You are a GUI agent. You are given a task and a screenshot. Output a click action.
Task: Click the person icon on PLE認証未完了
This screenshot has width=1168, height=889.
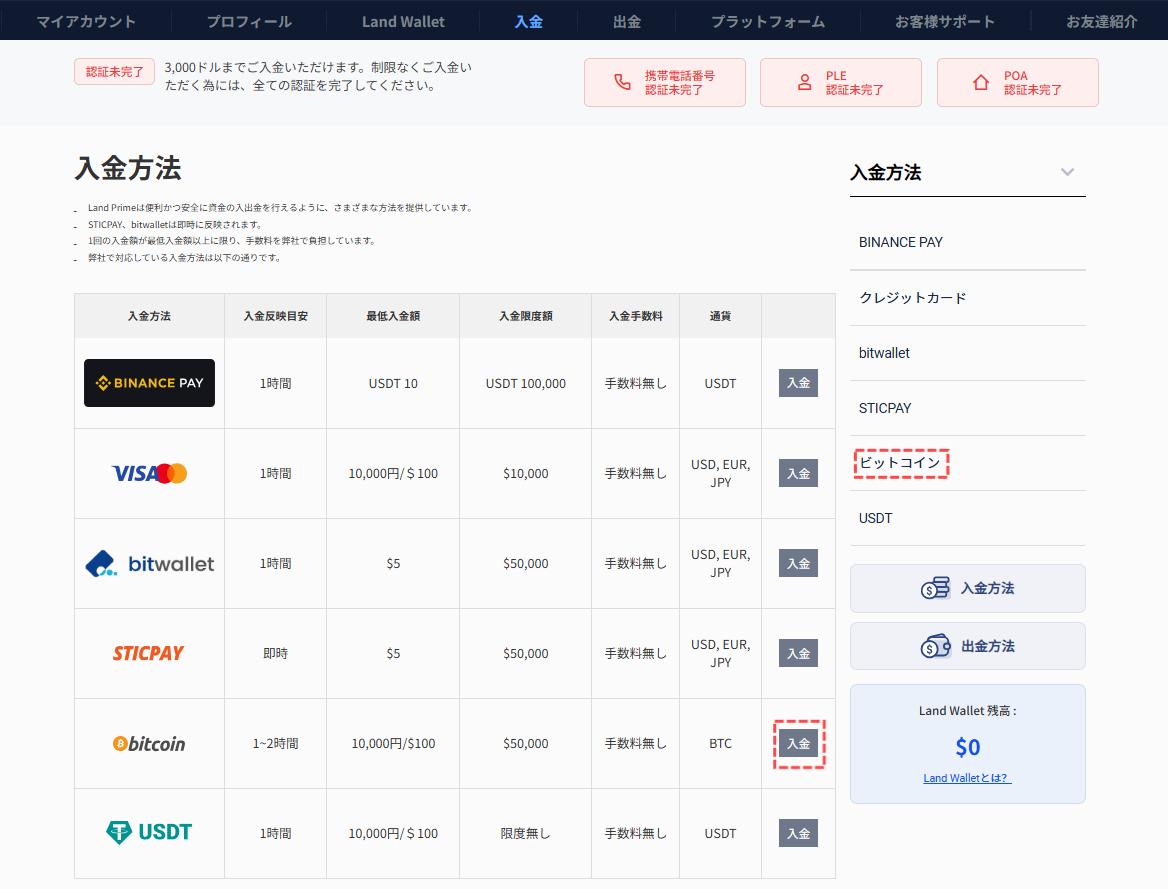805,82
